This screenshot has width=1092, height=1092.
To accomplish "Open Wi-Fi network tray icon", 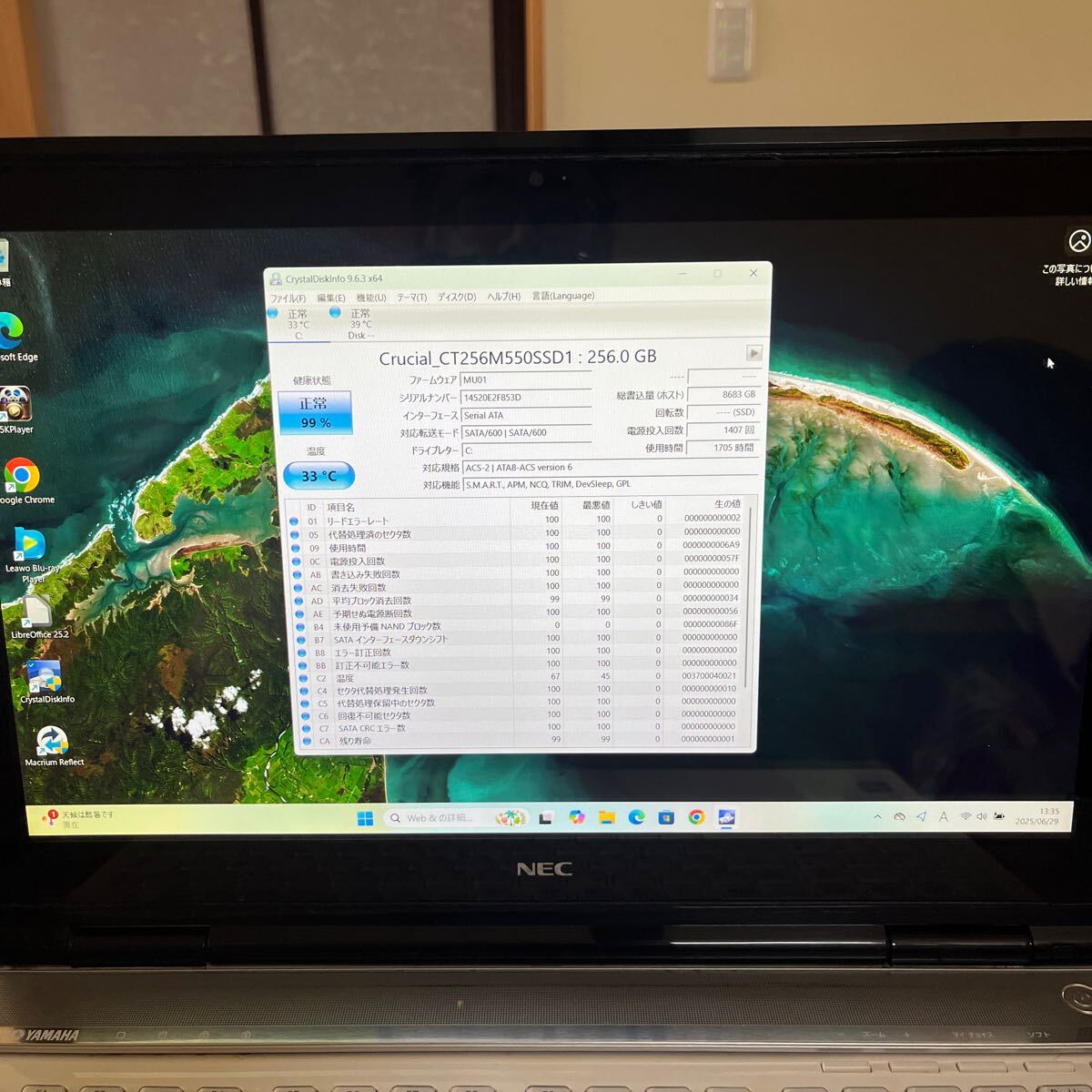I will click(965, 816).
